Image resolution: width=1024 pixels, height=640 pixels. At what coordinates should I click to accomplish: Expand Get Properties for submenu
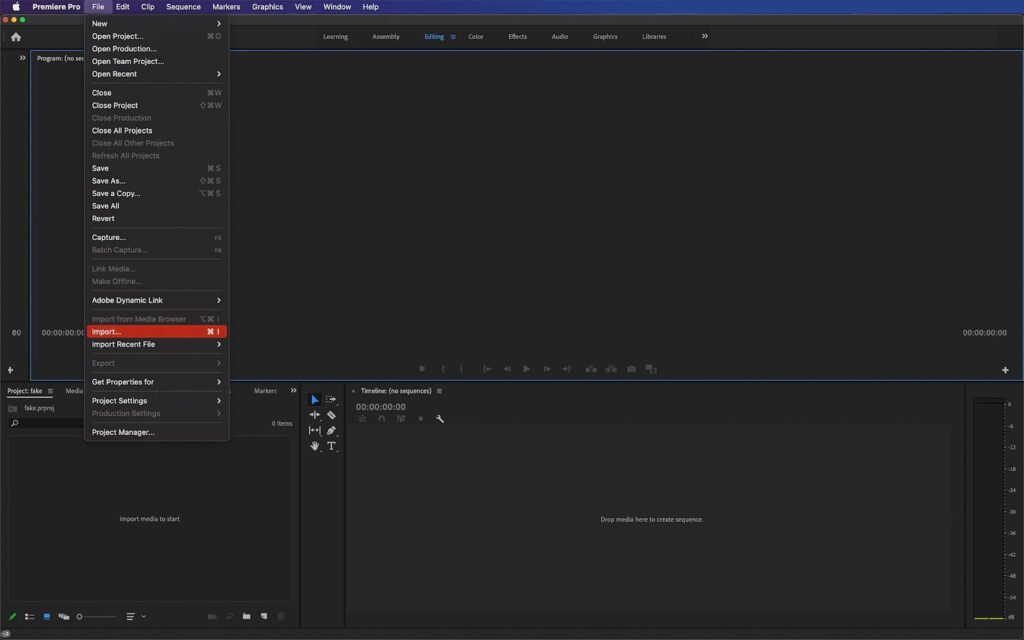pyautogui.click(x=156, y=382)
